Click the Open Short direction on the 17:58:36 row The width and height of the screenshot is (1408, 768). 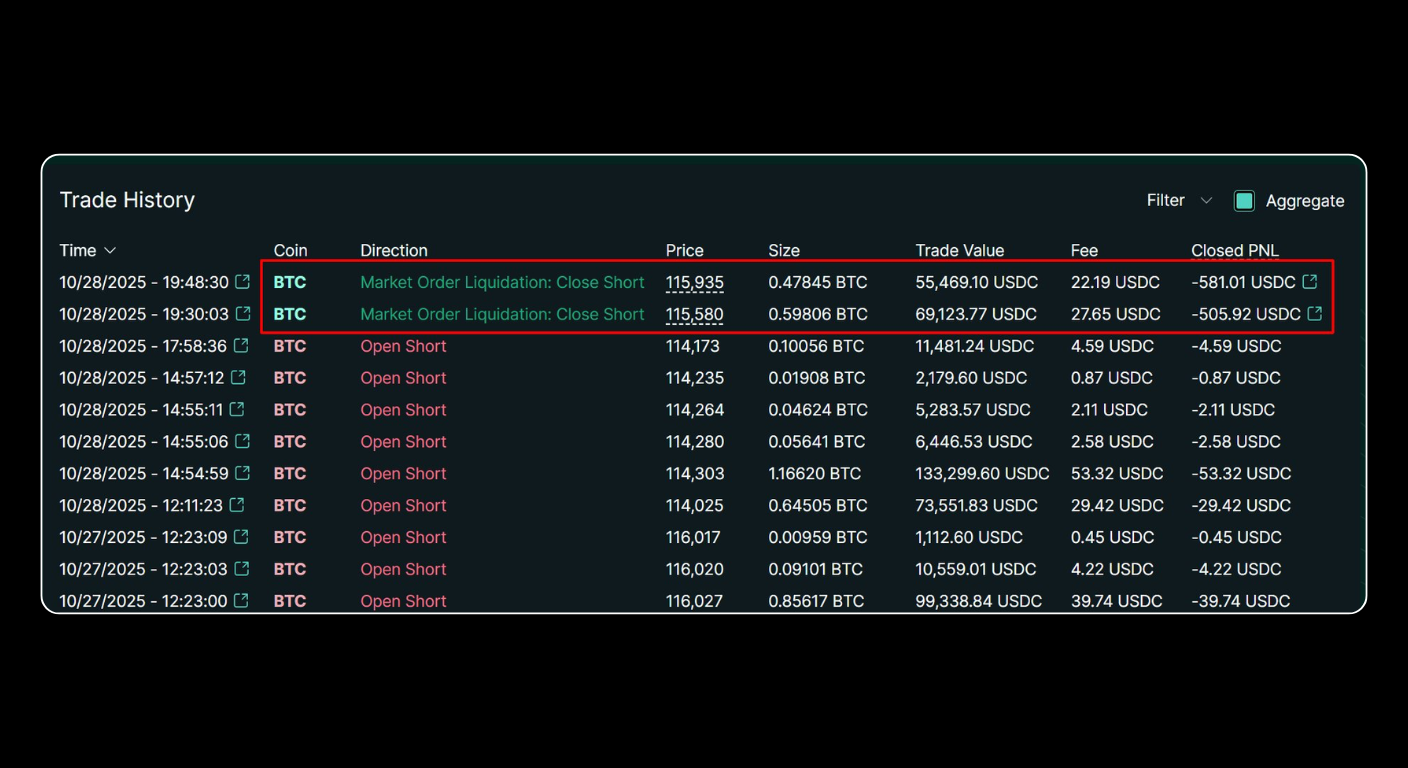click(x=403, y=346)
